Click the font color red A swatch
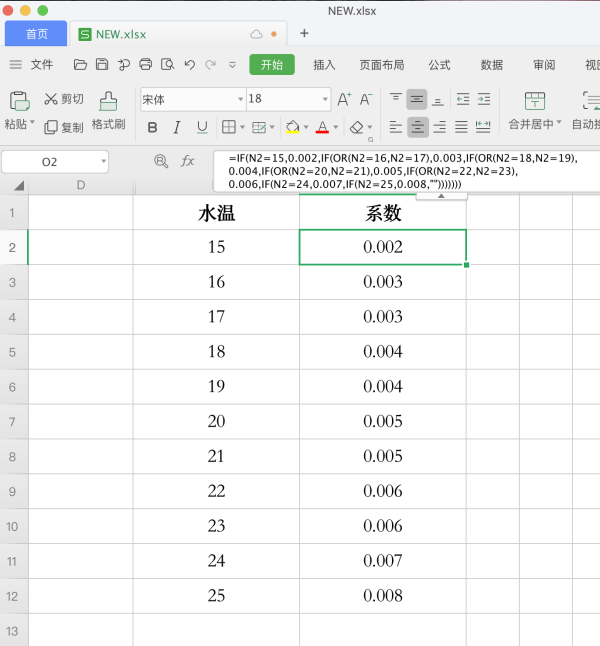Image resolution: width=600 pixels, height=646 pixels. click(322, 127)
